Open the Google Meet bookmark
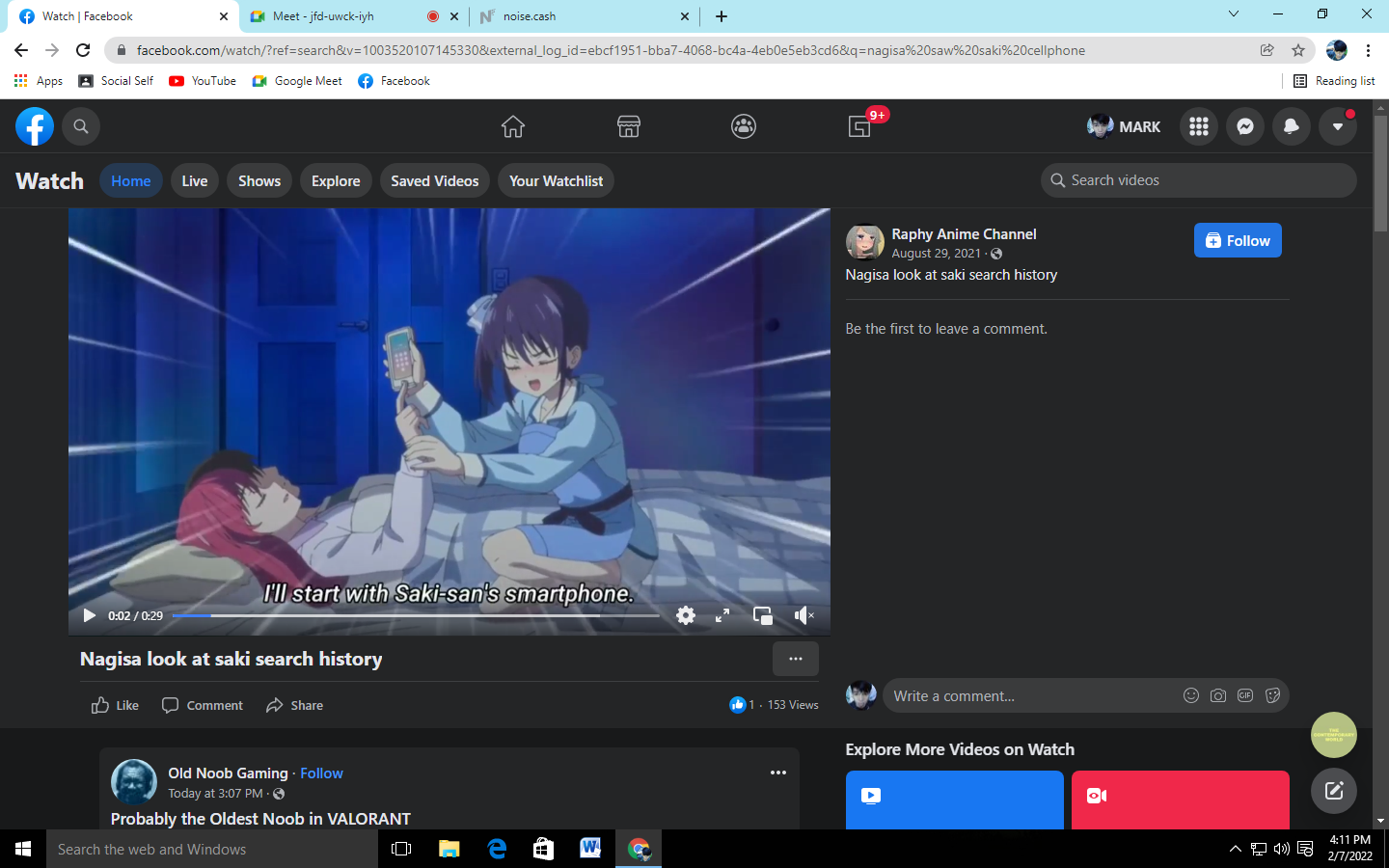This screenshot has height=868, width=1389. pos(297,81)
